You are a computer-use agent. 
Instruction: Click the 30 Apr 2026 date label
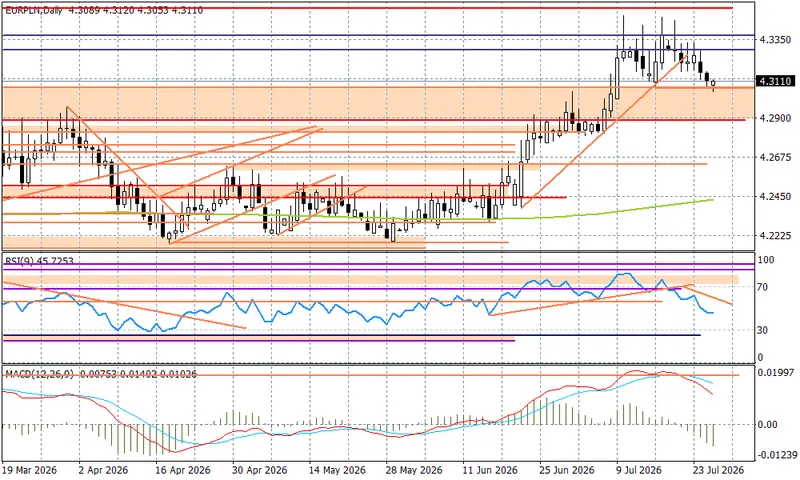coord(259,470)
